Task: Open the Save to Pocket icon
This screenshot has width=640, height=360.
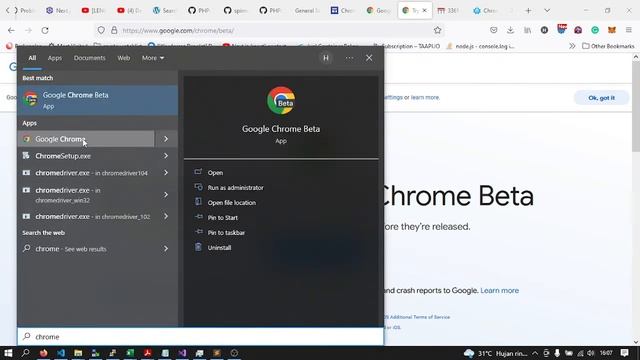Action: click(x=493, y=30)
